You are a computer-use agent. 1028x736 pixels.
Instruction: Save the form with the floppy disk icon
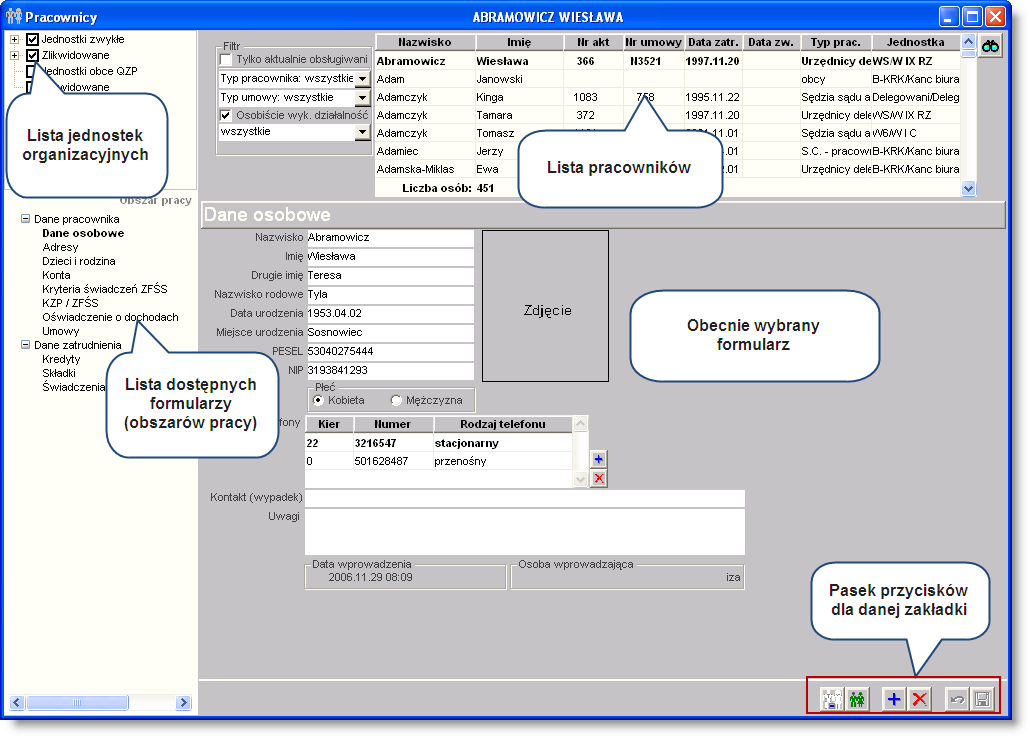point(982,699)
